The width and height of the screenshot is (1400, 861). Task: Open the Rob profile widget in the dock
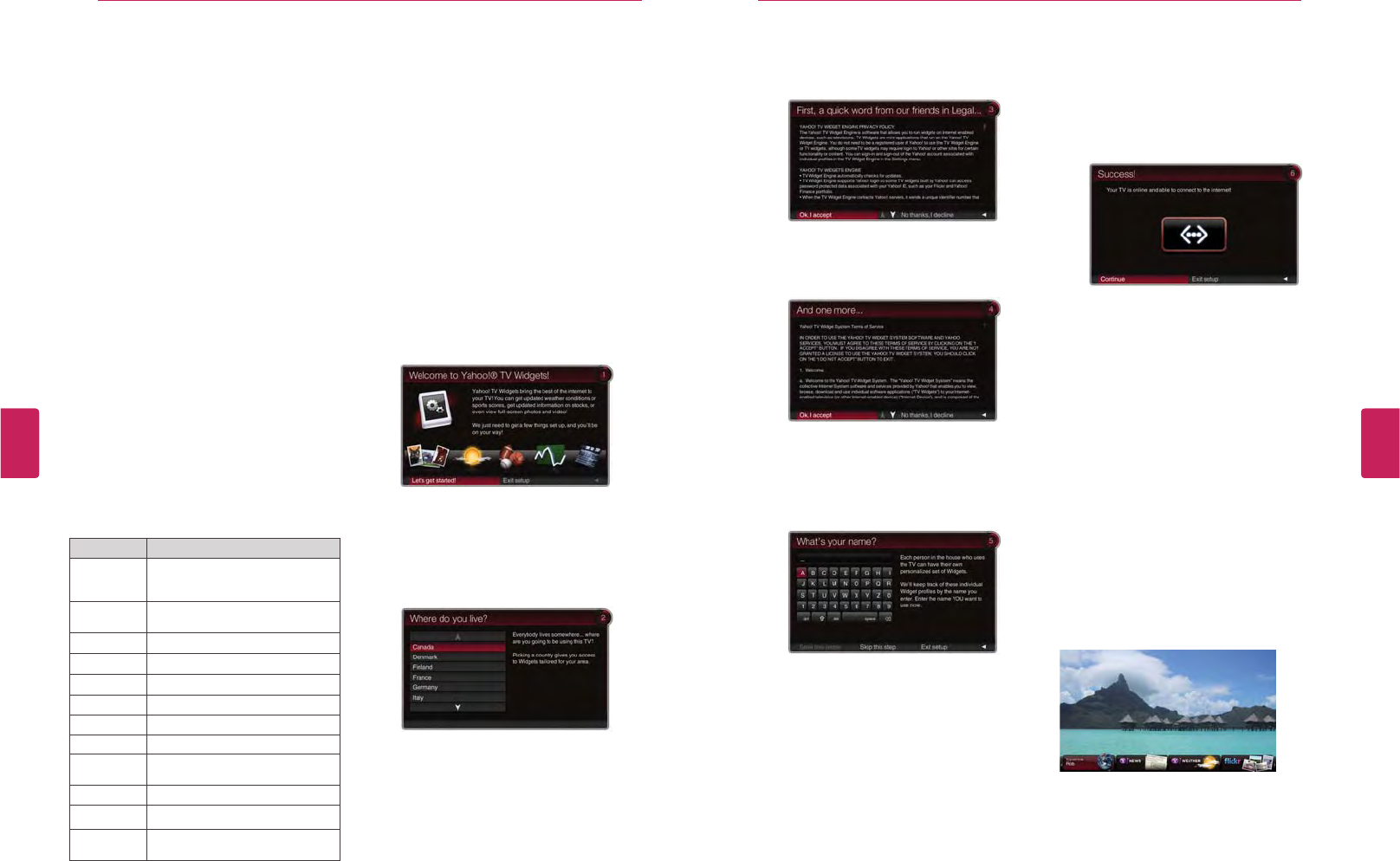pyautogui.click(x=1088, y=761)
